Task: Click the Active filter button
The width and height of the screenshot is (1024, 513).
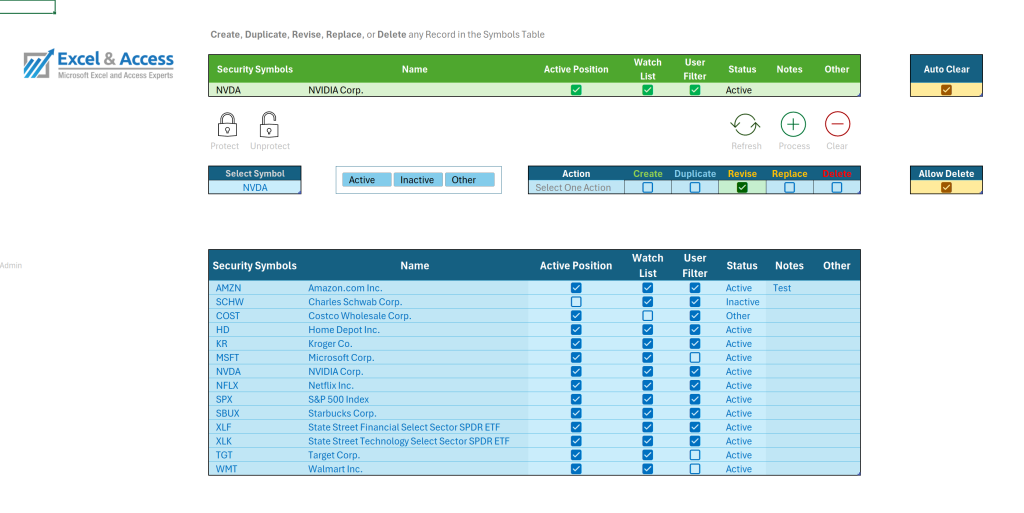Action: click(x=366, y=180)
